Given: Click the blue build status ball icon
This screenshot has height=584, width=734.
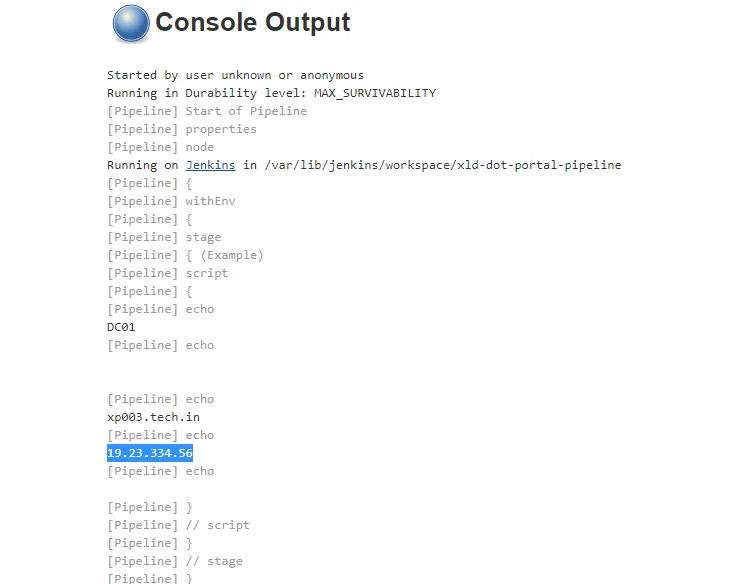Looking at the screenshot, I should point(131,23).
